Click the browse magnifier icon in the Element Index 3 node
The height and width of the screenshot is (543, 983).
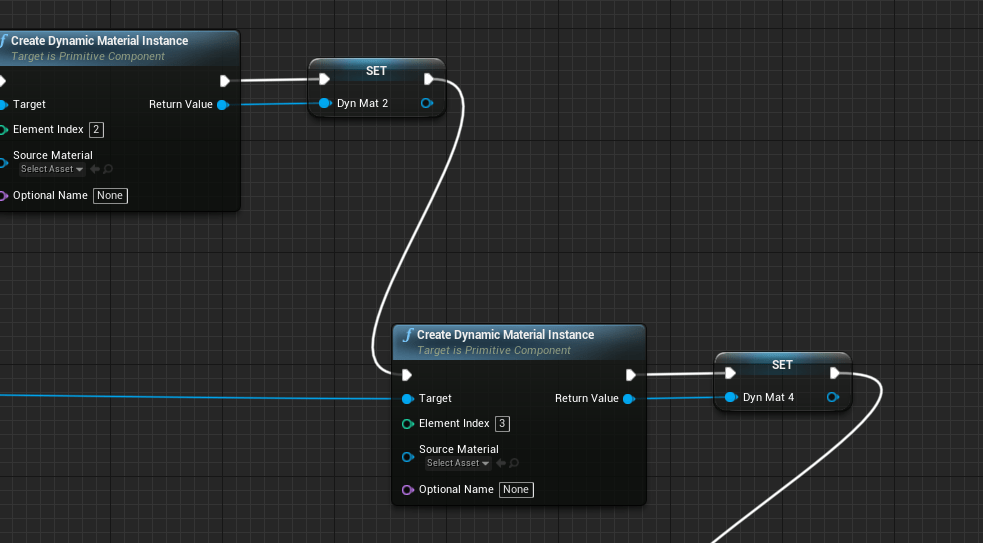tap(514, 463)
